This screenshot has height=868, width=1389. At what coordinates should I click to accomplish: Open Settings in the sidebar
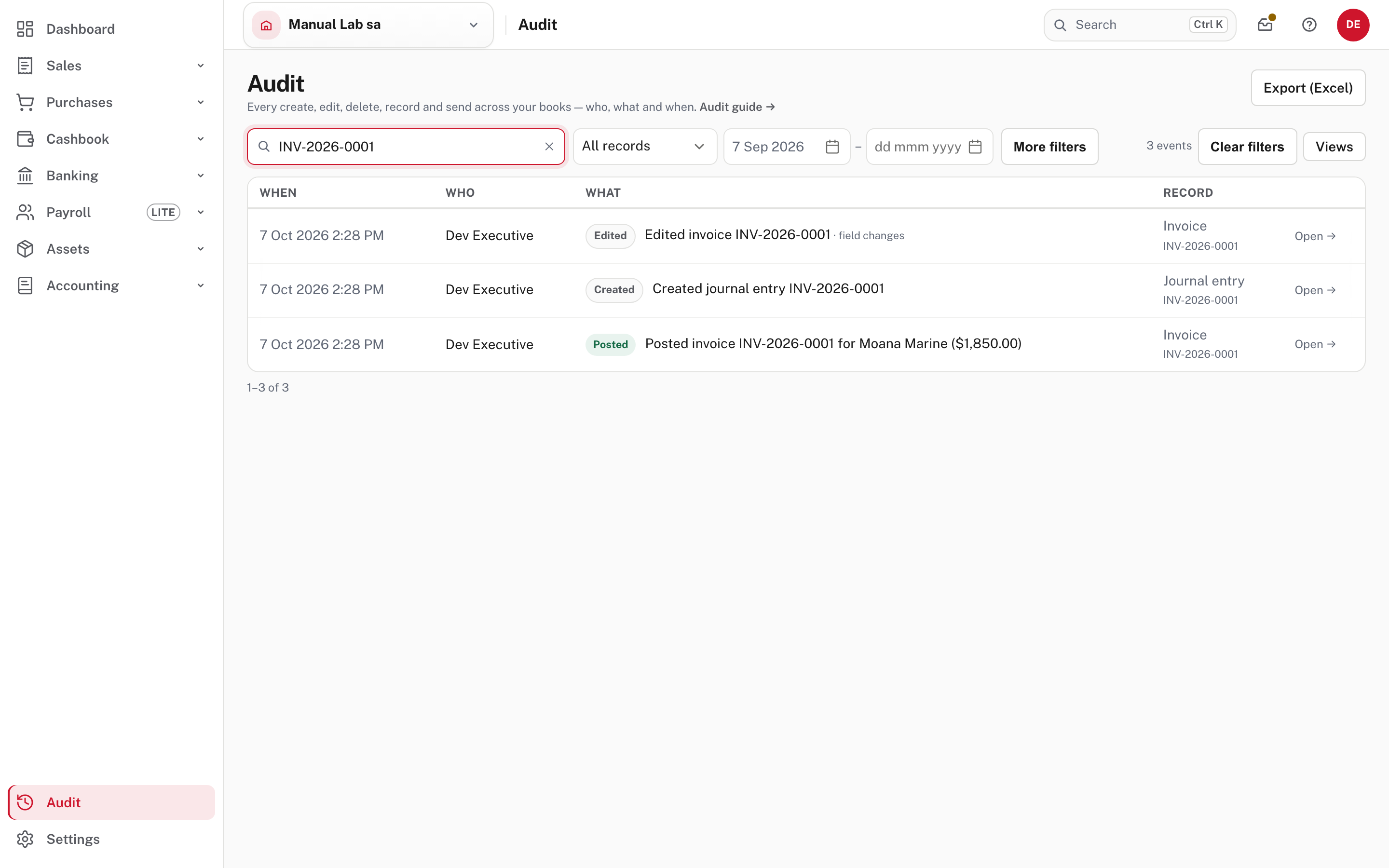pos(111,839)
